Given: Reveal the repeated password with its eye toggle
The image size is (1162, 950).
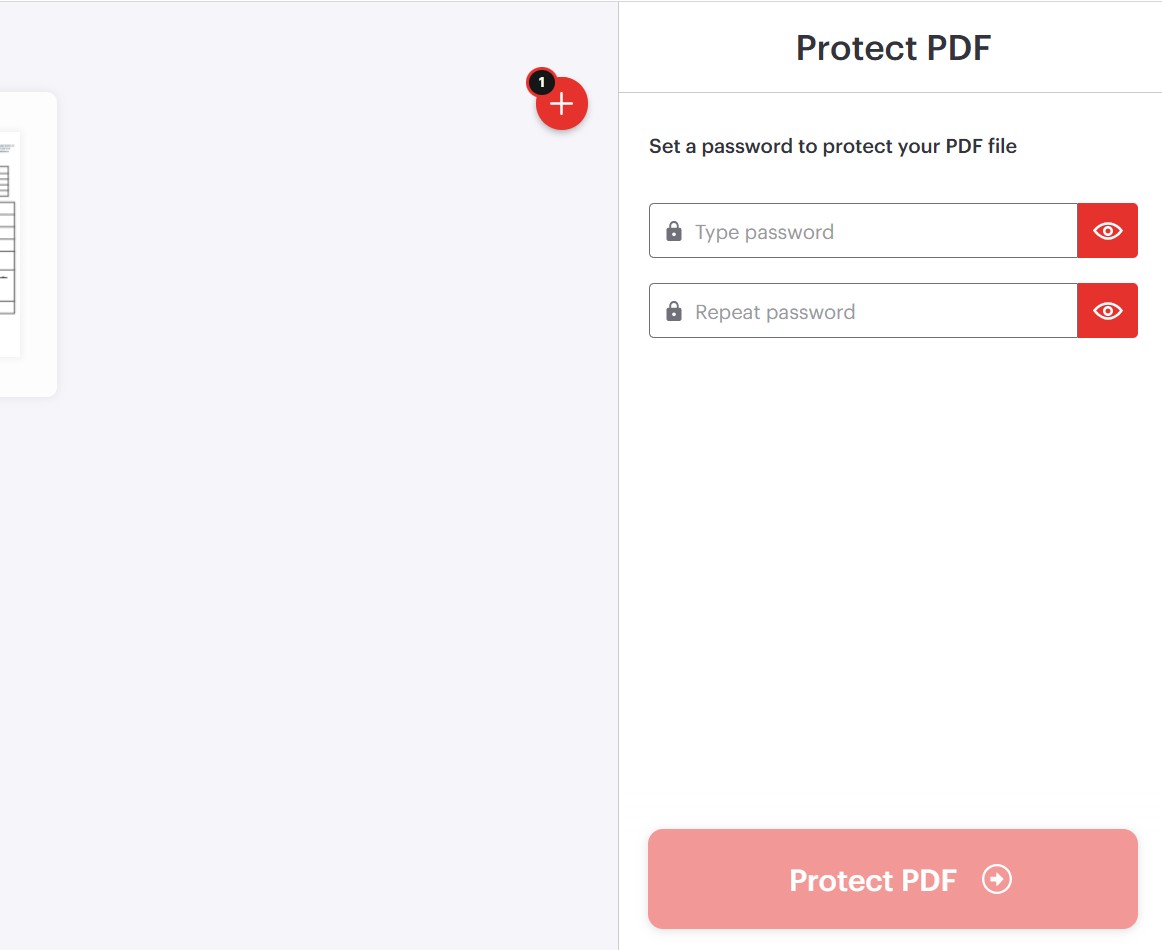Looking at the screenshot, I should [x=1107, y=311].
